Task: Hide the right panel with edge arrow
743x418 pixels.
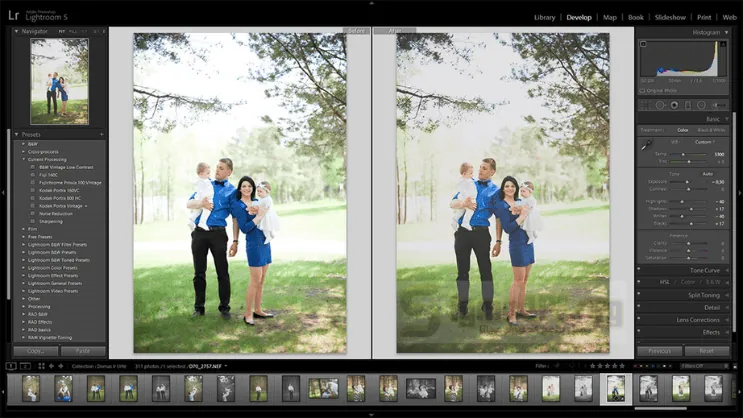Action: (740, 192)
